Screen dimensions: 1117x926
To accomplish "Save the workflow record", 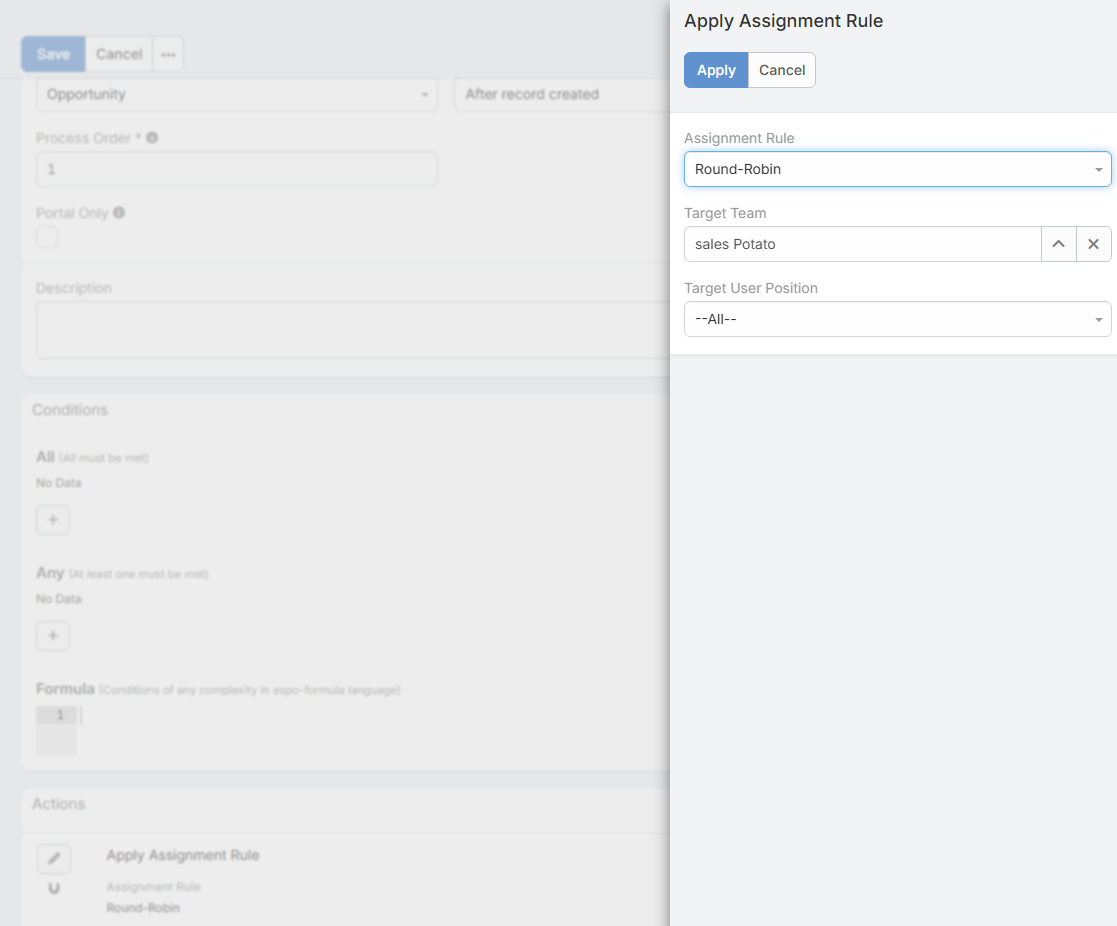I will point(53,54).
